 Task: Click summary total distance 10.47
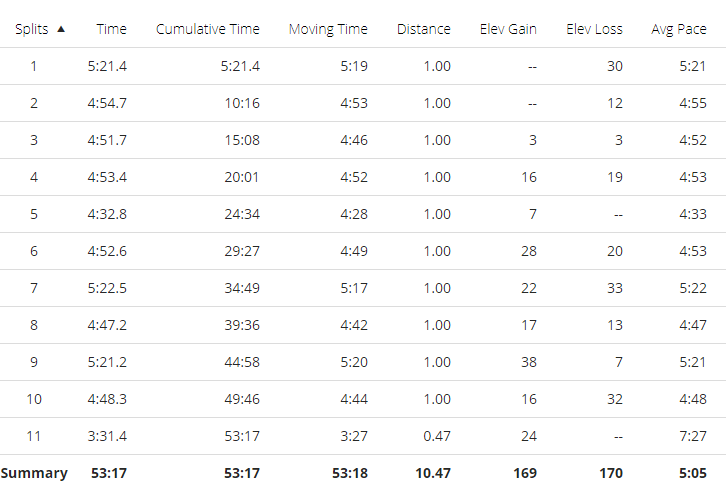click(x=433, y=473)
